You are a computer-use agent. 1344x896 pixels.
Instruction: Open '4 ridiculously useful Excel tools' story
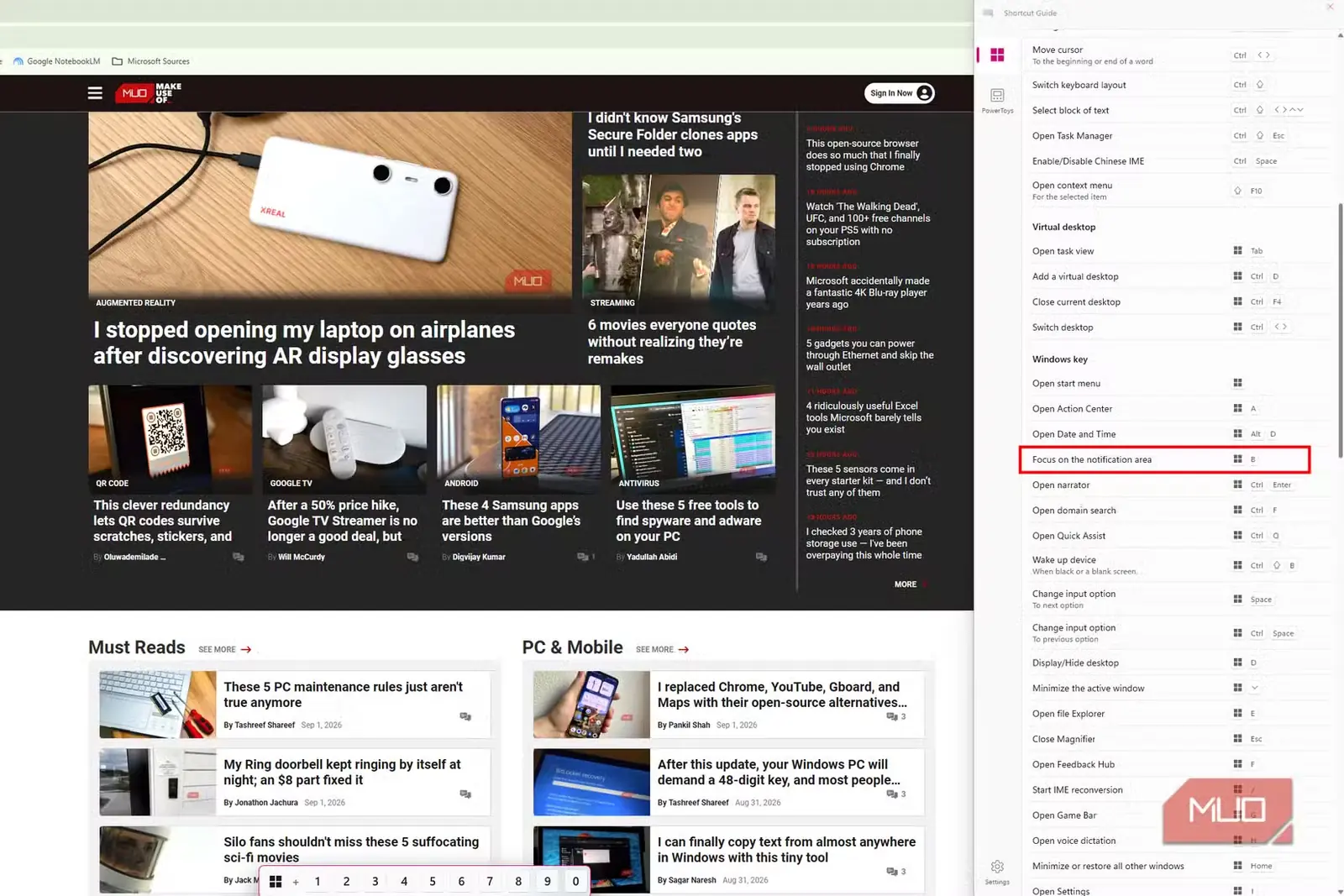864,417
